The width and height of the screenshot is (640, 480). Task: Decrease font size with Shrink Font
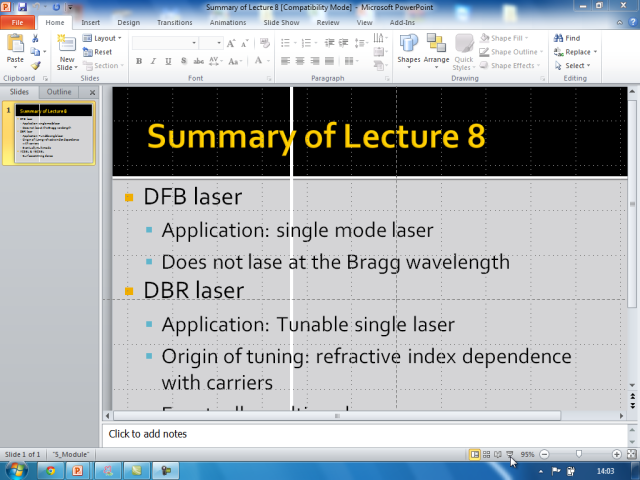pyautogui.click(x=244, y=43)
